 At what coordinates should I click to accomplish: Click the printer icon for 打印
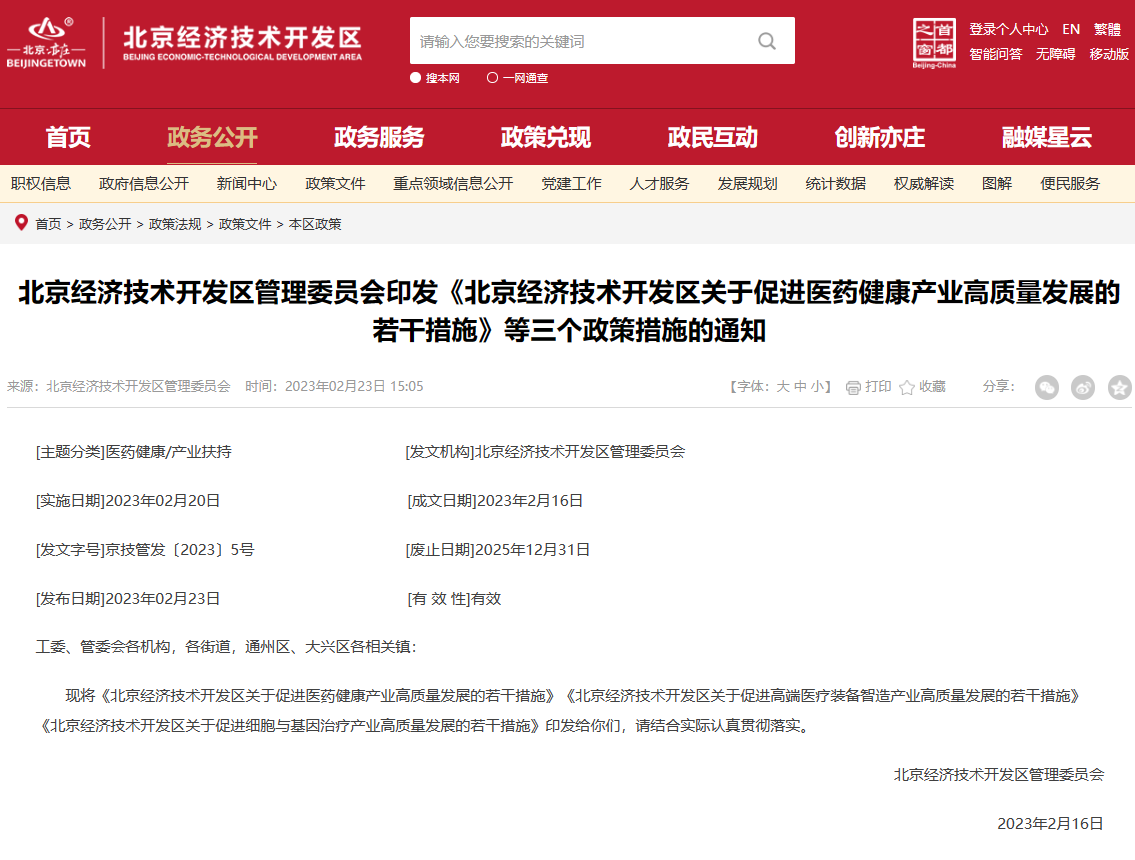[x=853, y=387]
